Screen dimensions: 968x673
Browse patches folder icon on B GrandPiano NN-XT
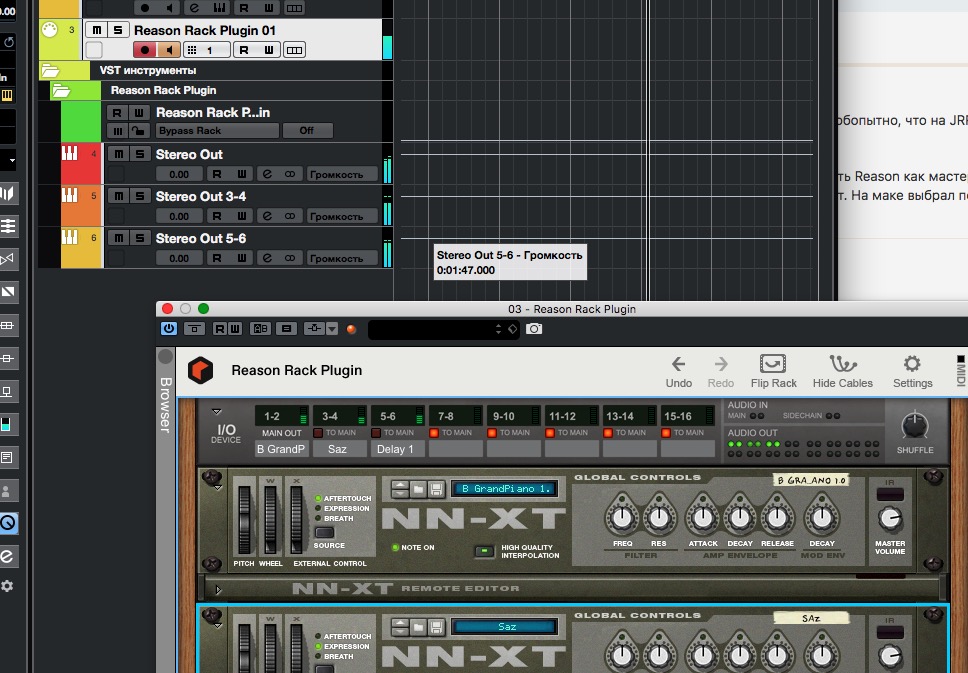[x=418, y=489]
